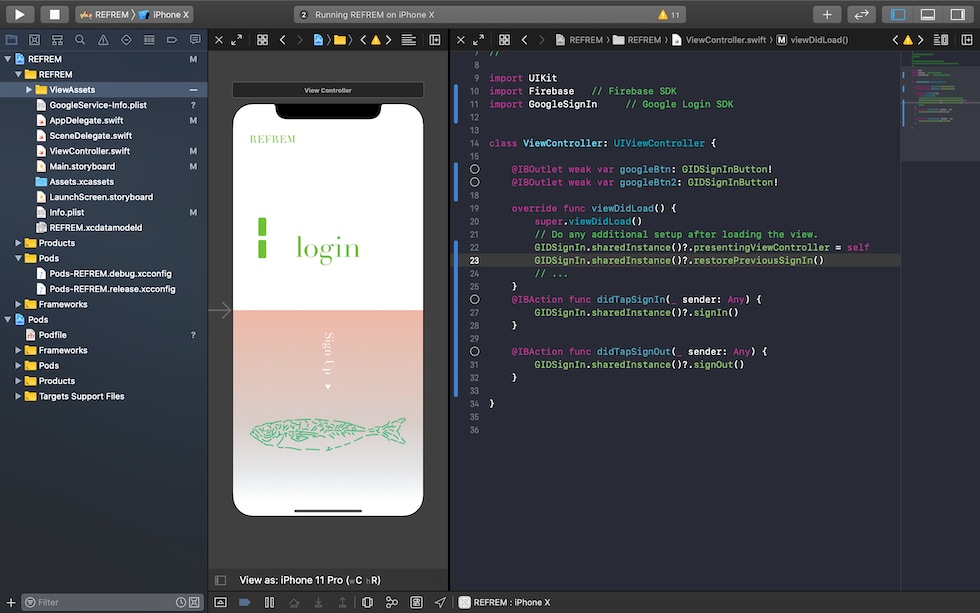Screen dimensions: 980x613
Task: Click the add file plus button
Action: pyautogui.click(x=11, y=602)
